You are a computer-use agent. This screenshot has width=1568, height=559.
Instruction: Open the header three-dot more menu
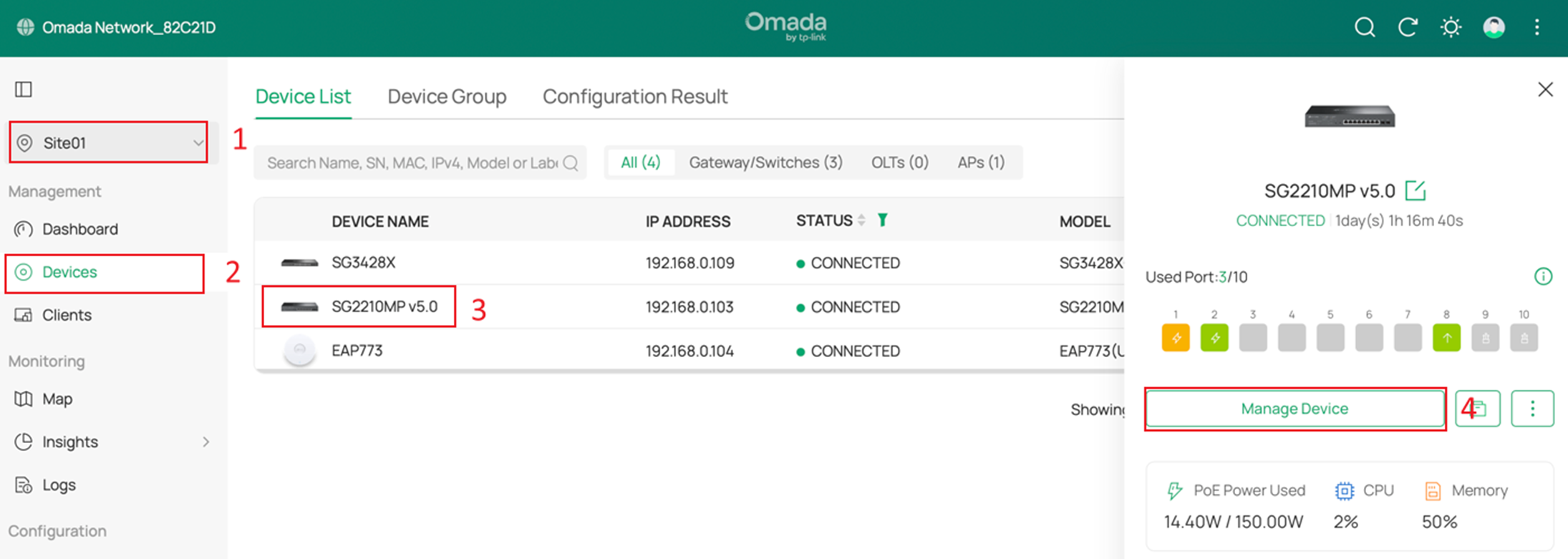pos(1536,27)
